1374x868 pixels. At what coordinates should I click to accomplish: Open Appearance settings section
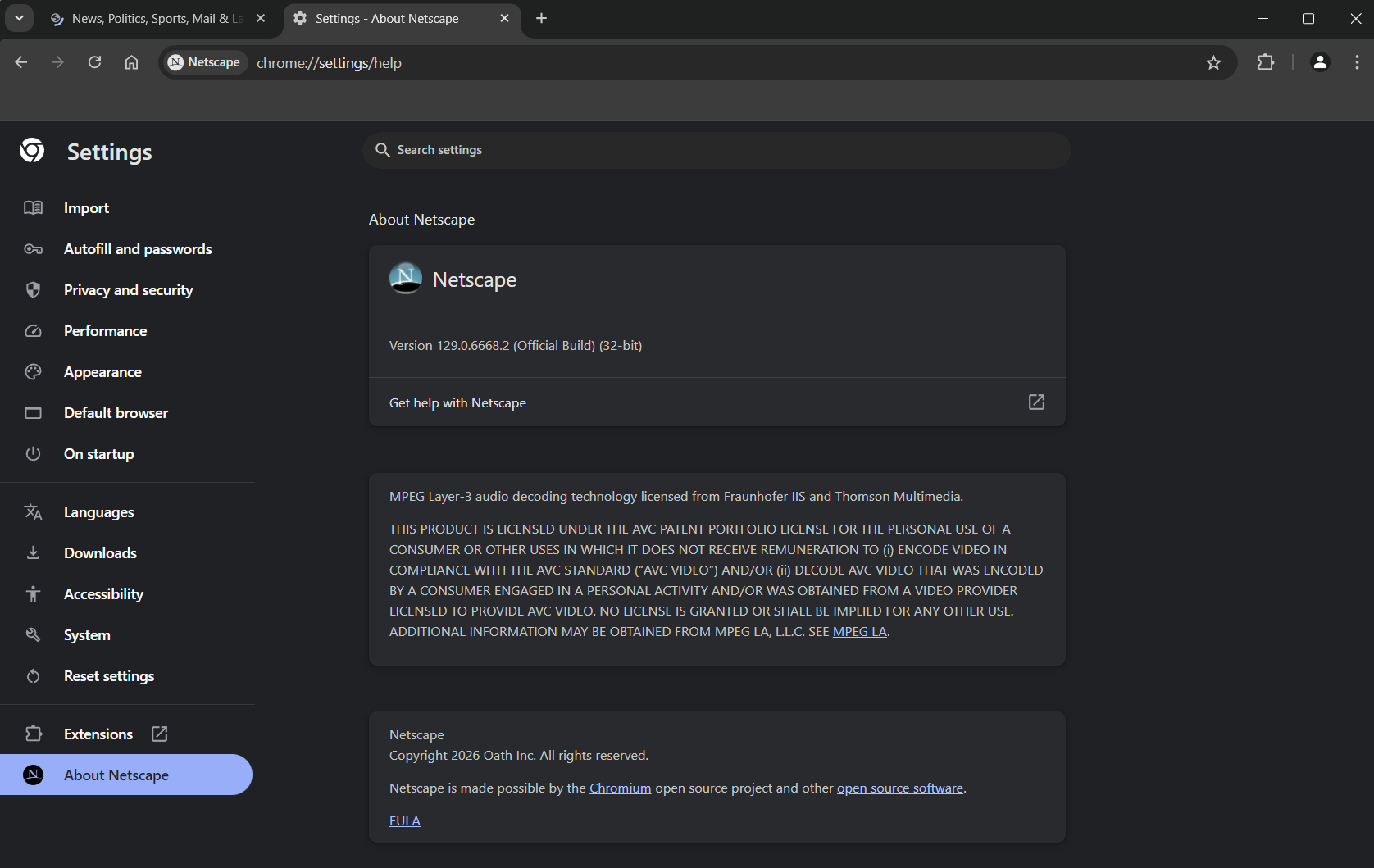point(102,372)
